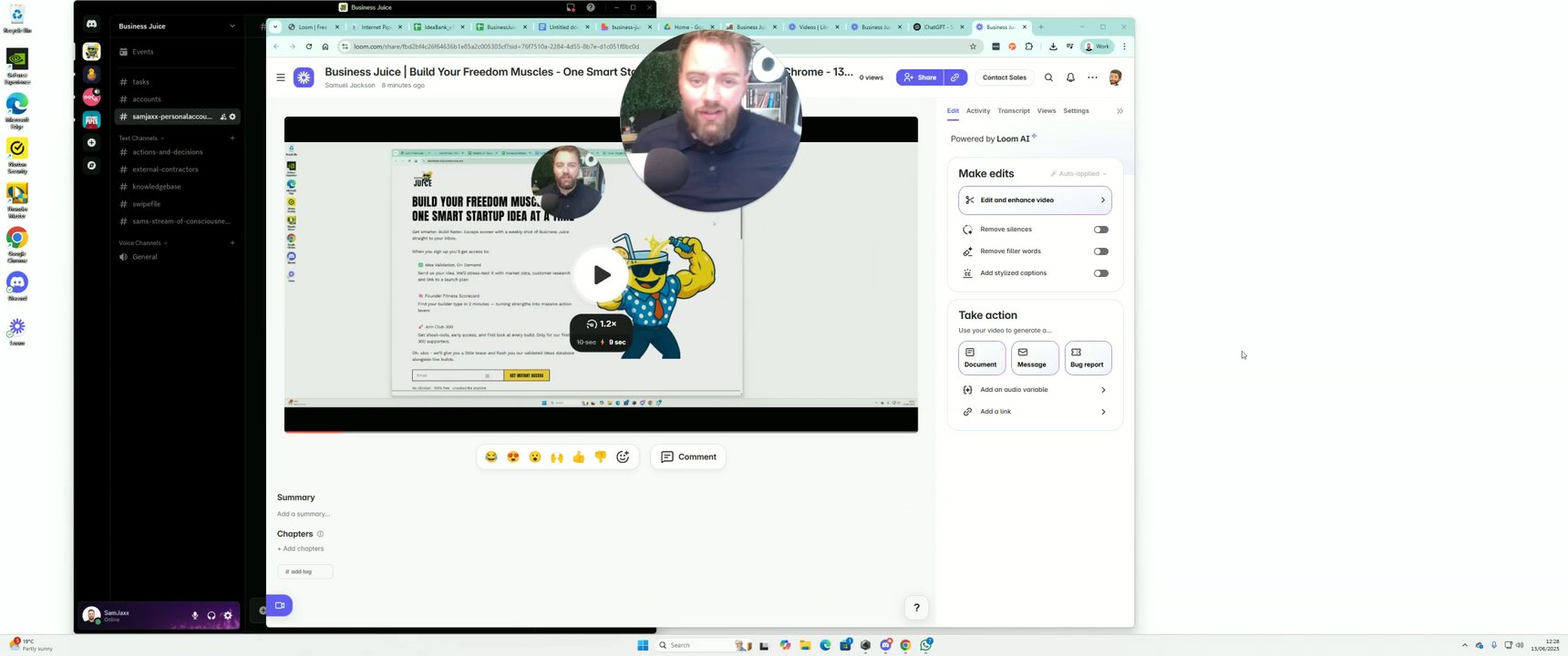Open Chrome Work profile button
The image size is (1568, 656).
click(1098, 46)
